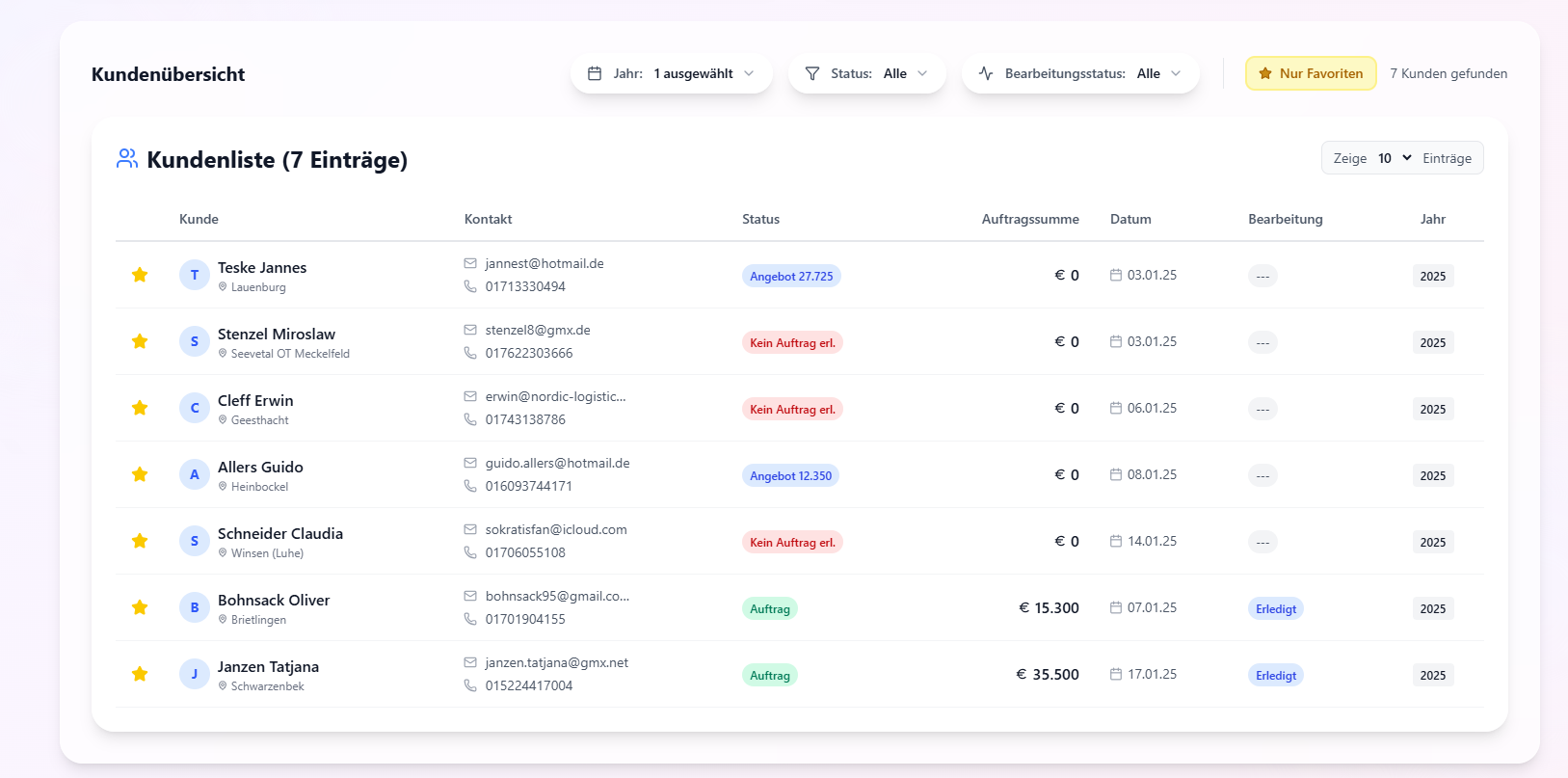
Task: Click the Angebot 27.725 status badge
Action: click(x=791, y=276)
